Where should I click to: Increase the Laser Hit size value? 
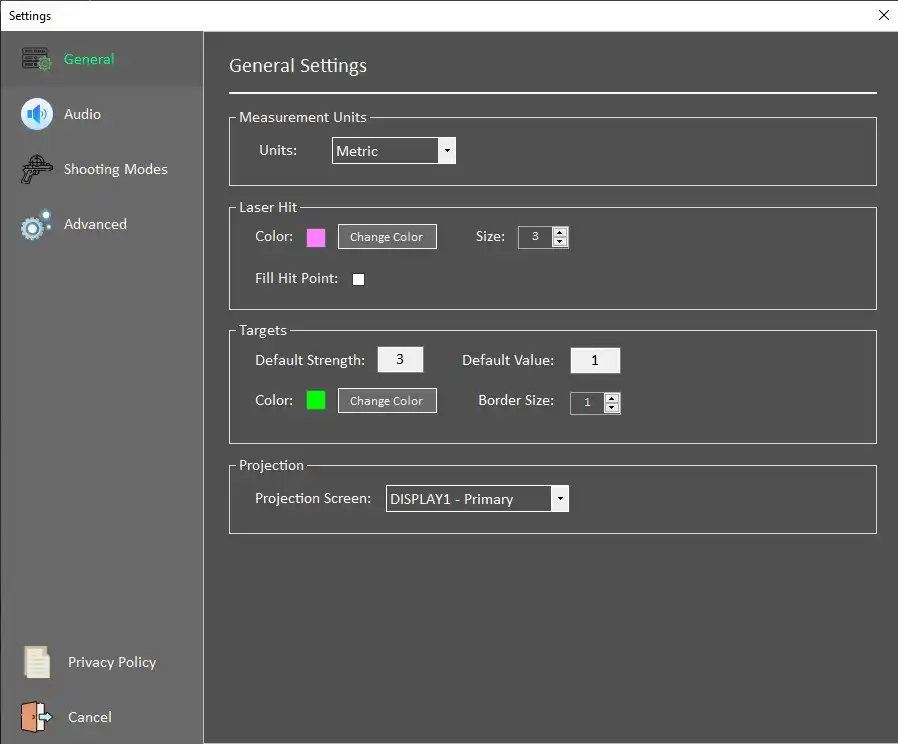[560, 232]
